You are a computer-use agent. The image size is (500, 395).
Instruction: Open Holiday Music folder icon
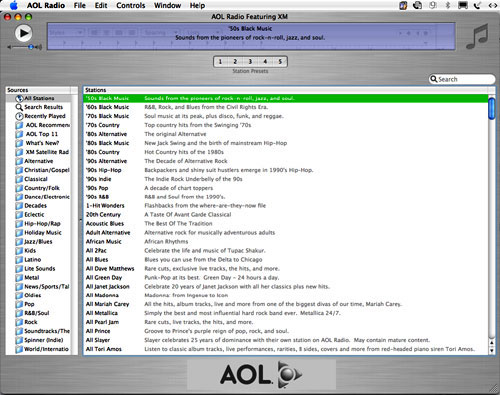point(19,233)
